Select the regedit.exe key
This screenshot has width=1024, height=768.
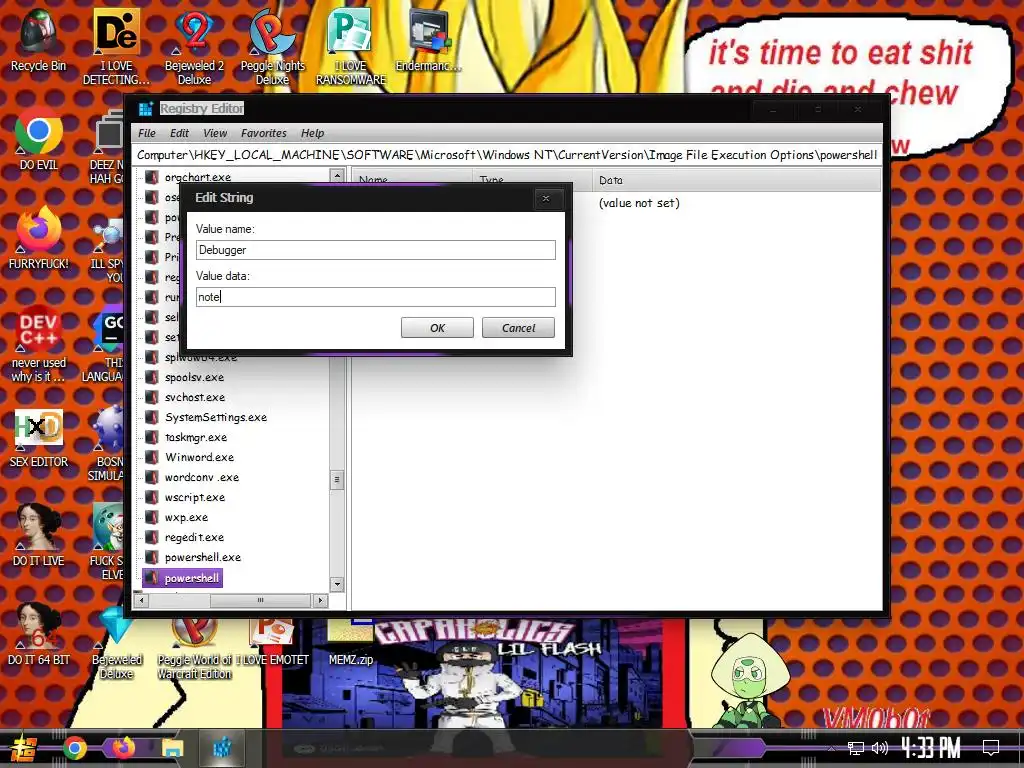pos(194,537)
